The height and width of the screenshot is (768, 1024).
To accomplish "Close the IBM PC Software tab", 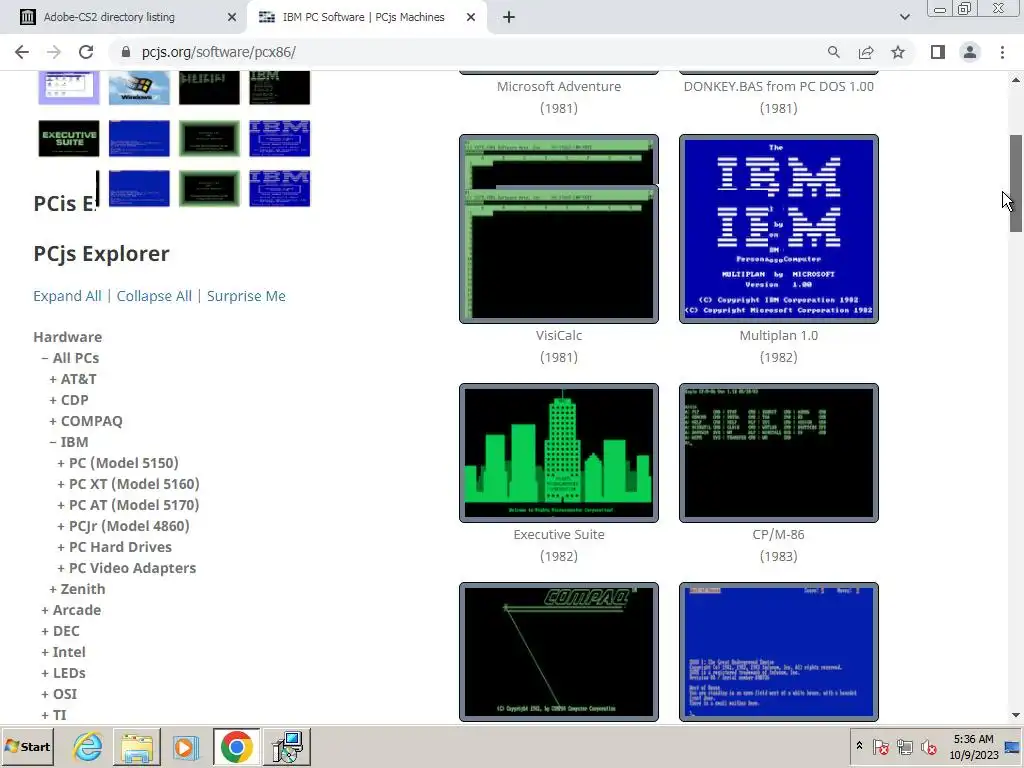I will point(471,17).
